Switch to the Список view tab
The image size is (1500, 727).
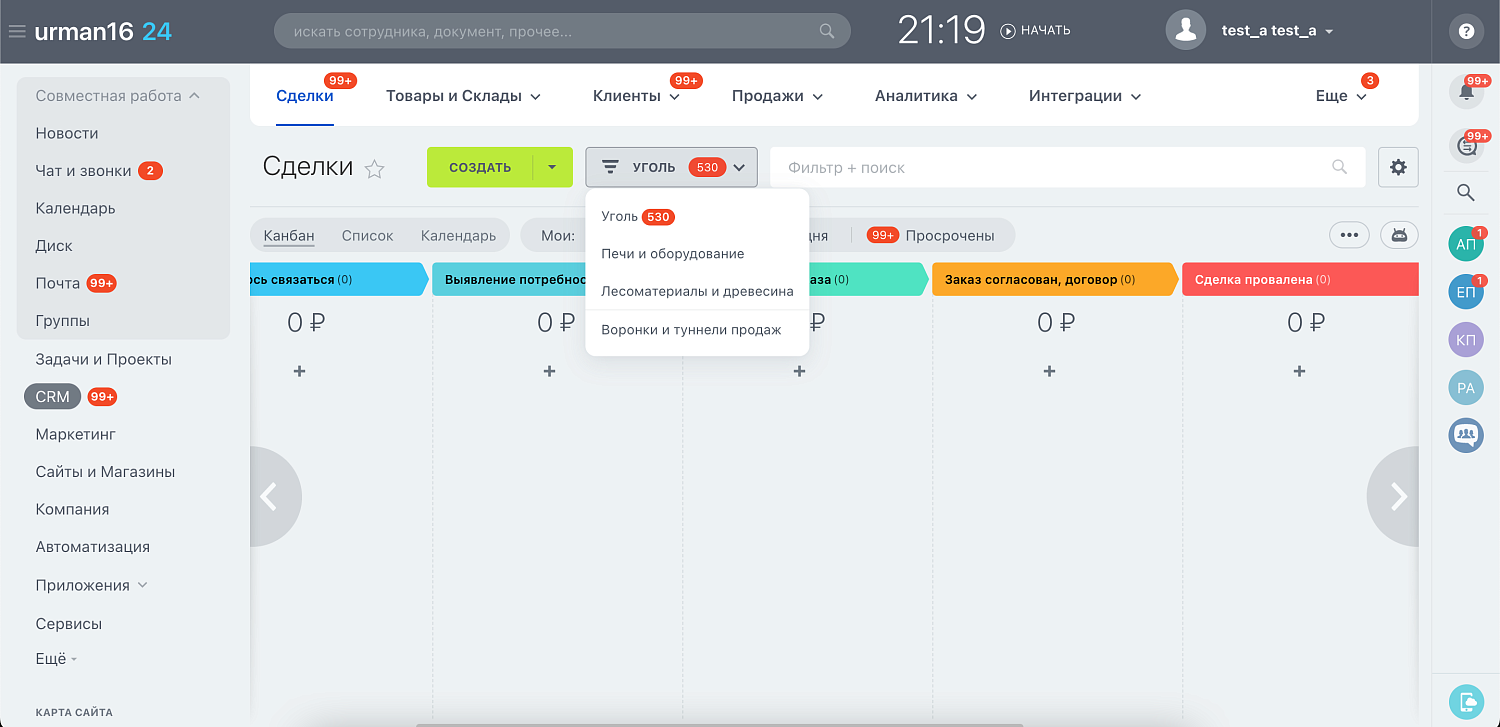(367, 235)
